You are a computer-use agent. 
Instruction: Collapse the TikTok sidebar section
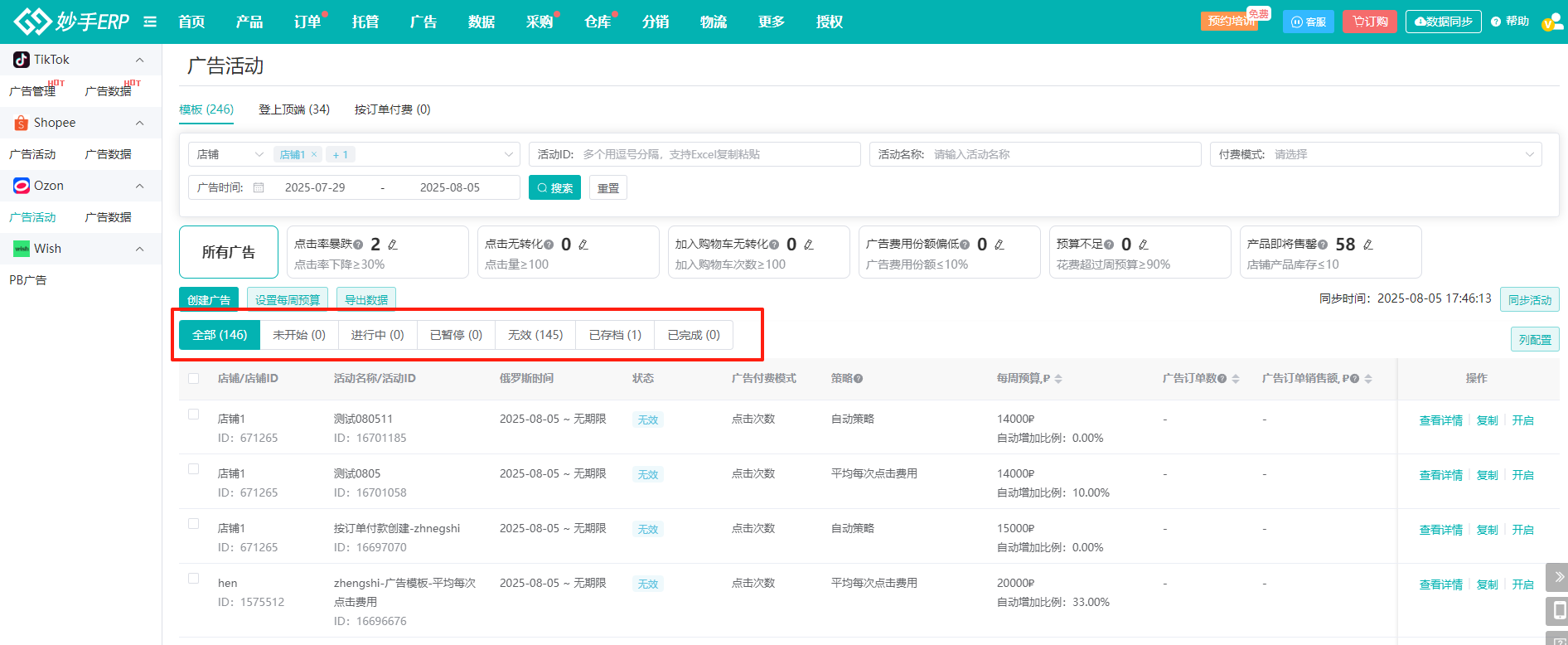(x=139, y=60)
